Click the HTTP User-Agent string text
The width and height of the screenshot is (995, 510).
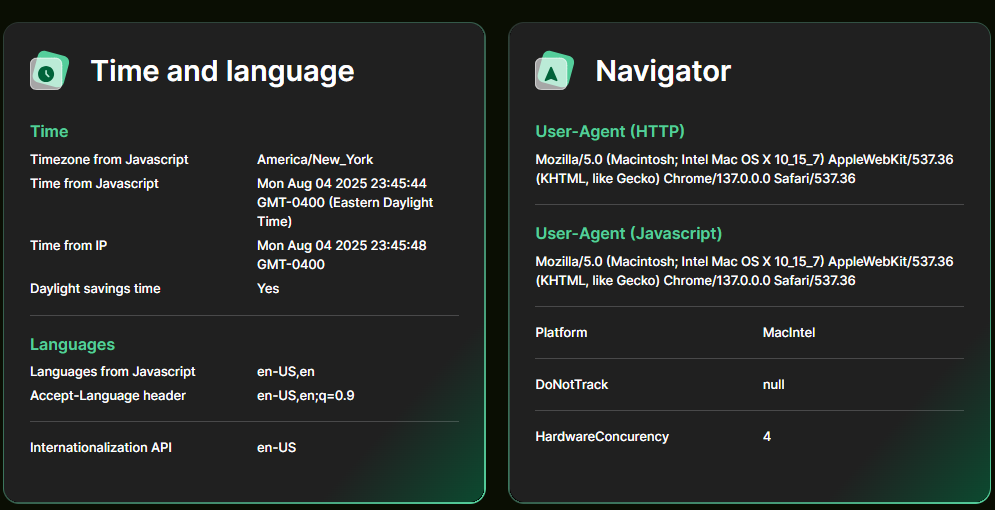pos(744,168)
